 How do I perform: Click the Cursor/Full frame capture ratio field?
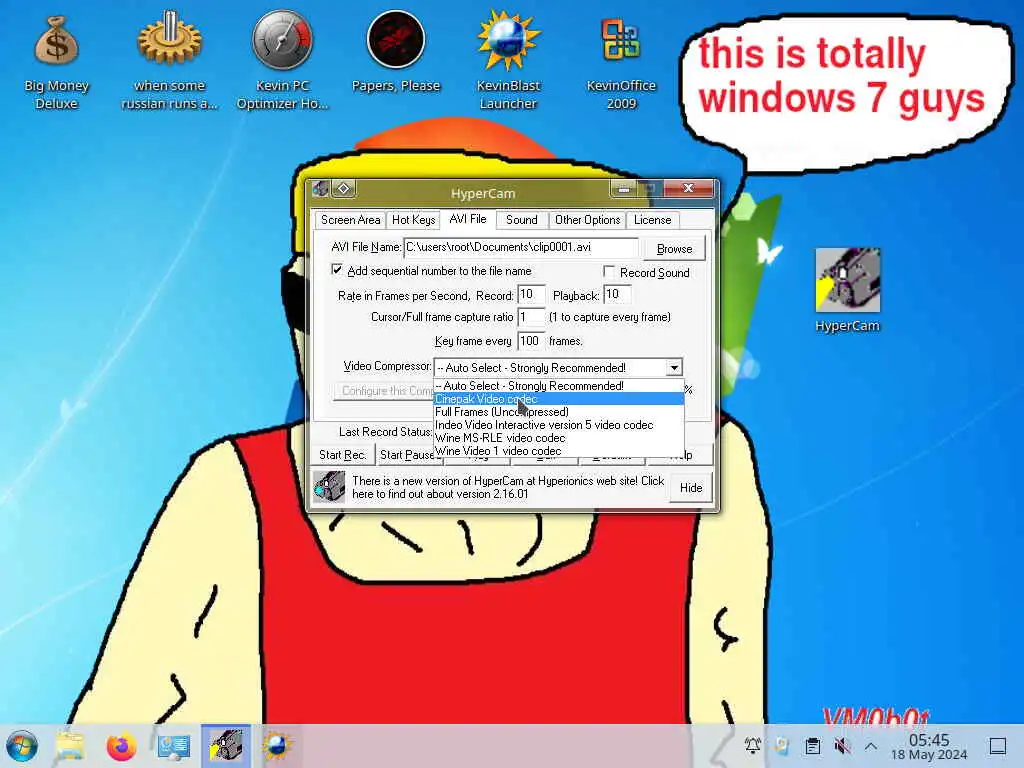click(x=530, y=317)
